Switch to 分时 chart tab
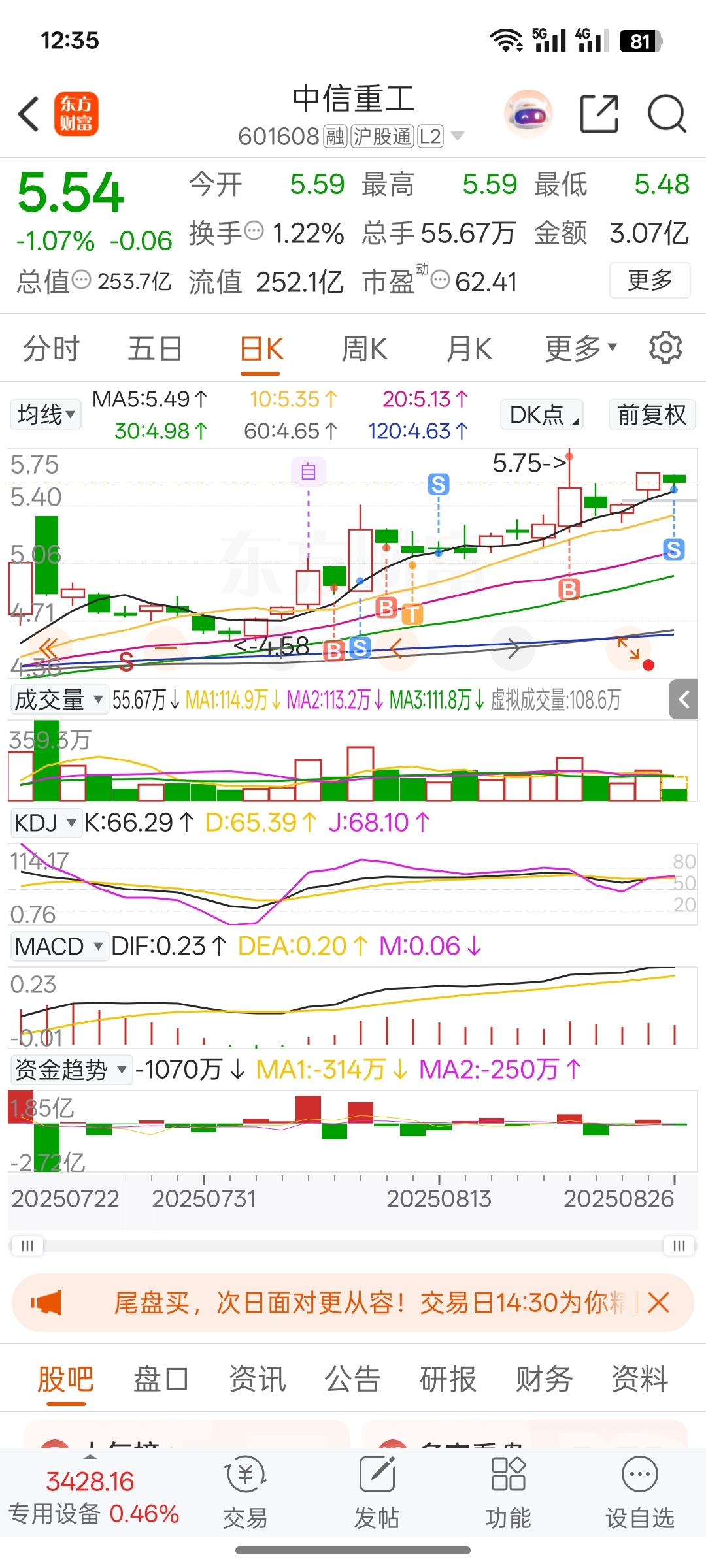Image resolution: width=706 pixels, height=1568 pixels. point(52,348)
